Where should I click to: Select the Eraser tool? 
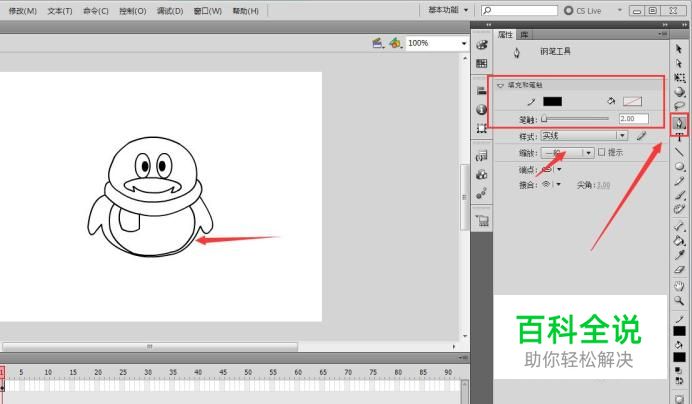679,269
